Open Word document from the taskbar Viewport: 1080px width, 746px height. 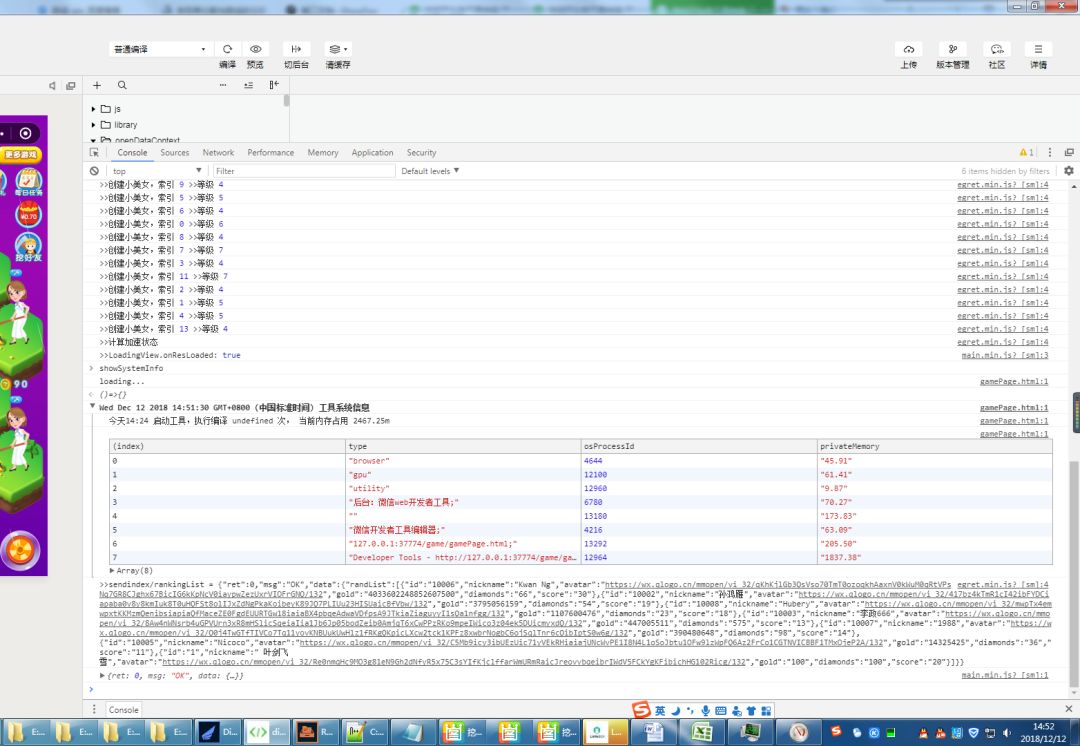point(652,732)
